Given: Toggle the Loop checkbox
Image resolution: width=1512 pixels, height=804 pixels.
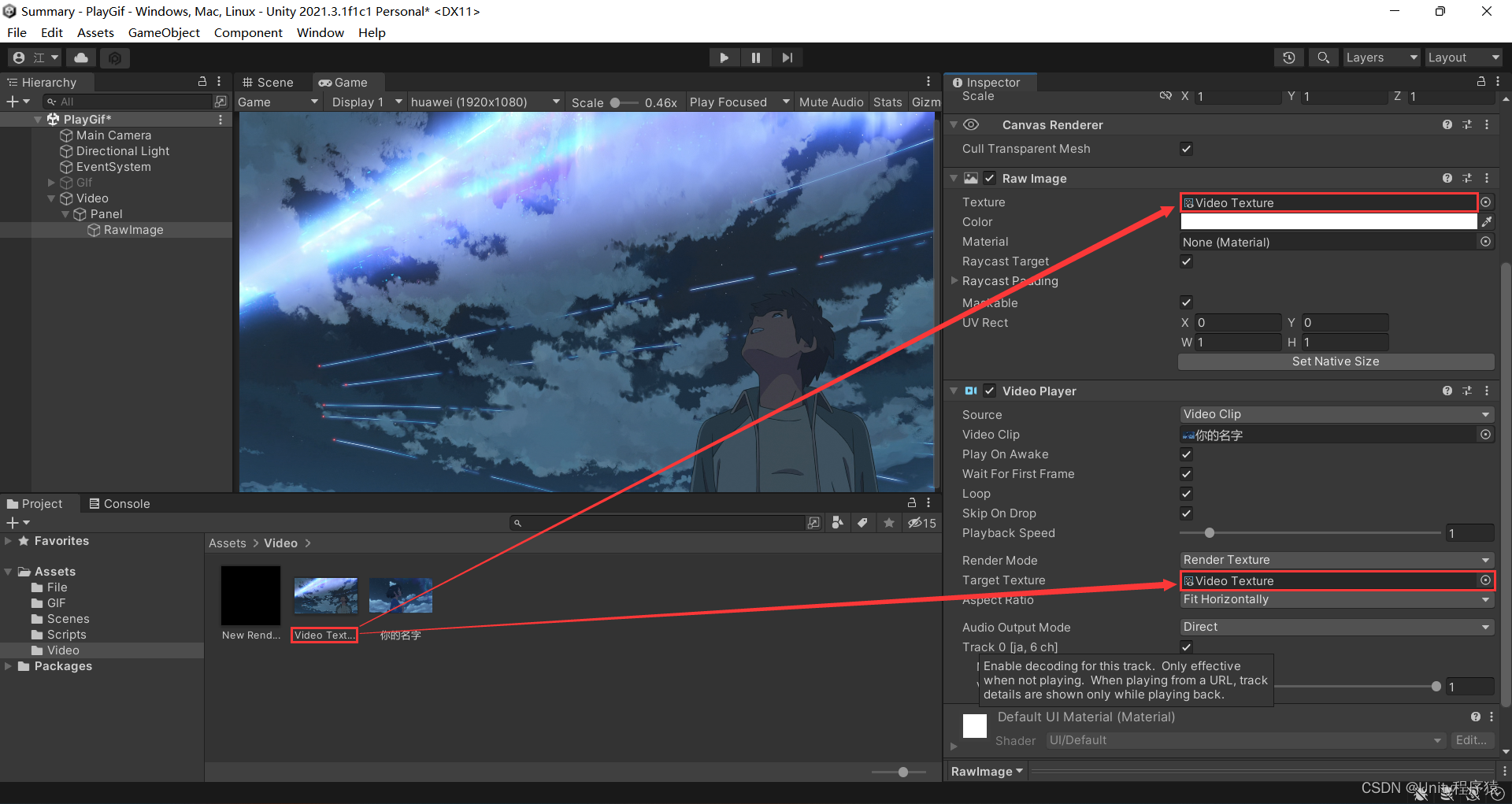Looking at the screenshot, I should (x=1186, y=494).
